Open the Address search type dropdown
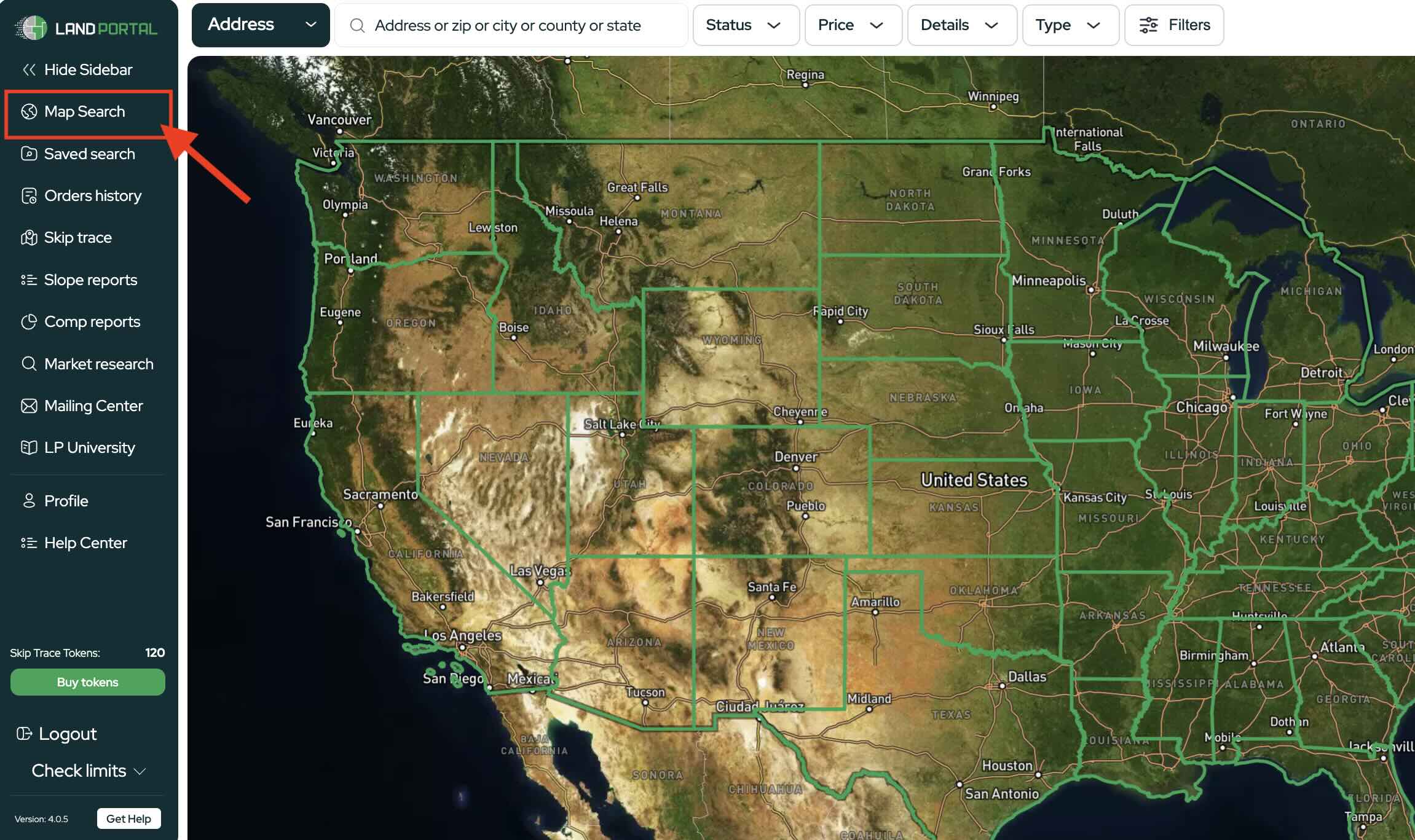This screenshot has width=1415, height=840. pos(261,25)
